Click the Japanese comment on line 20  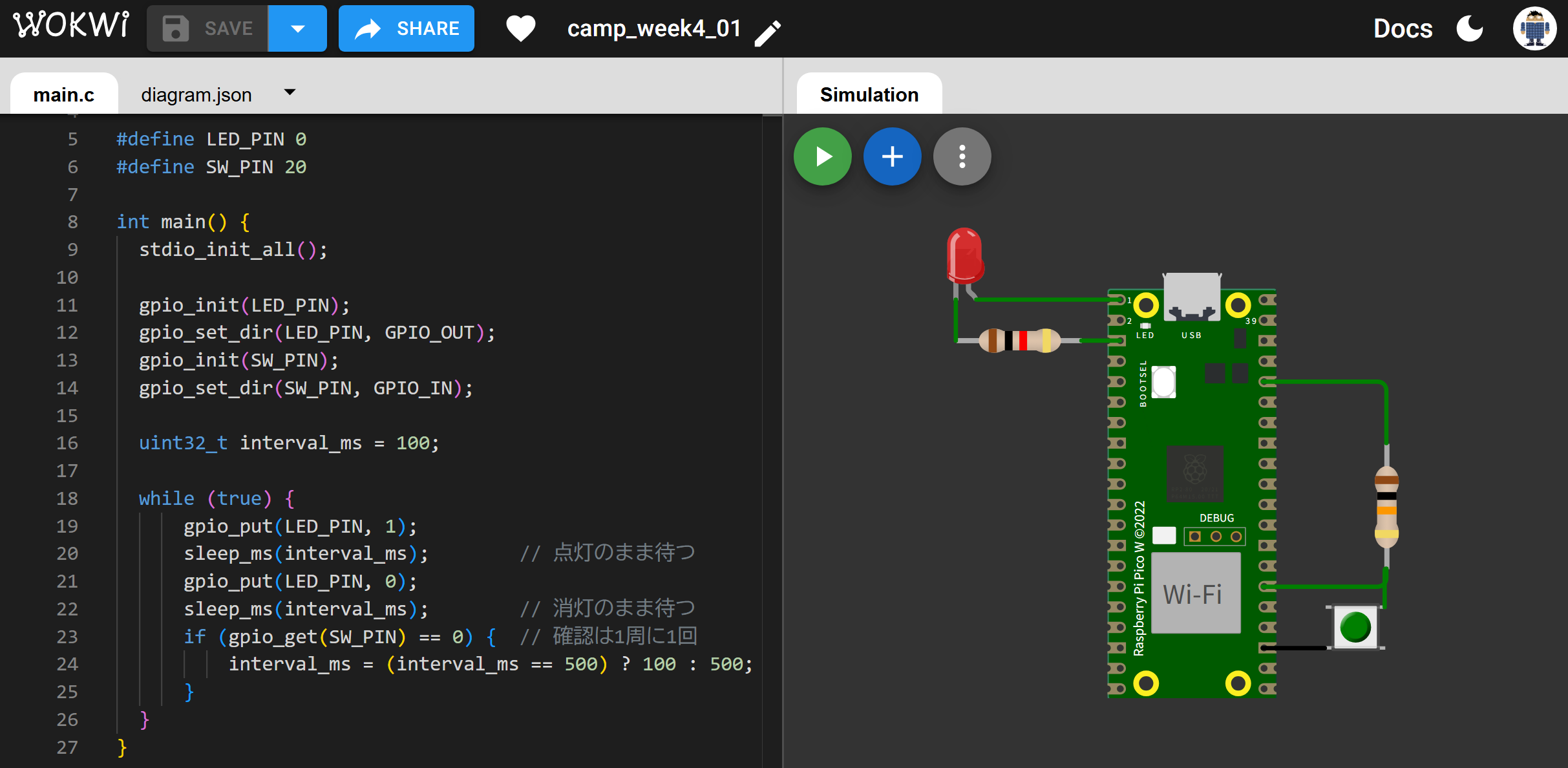pos(608,553)
